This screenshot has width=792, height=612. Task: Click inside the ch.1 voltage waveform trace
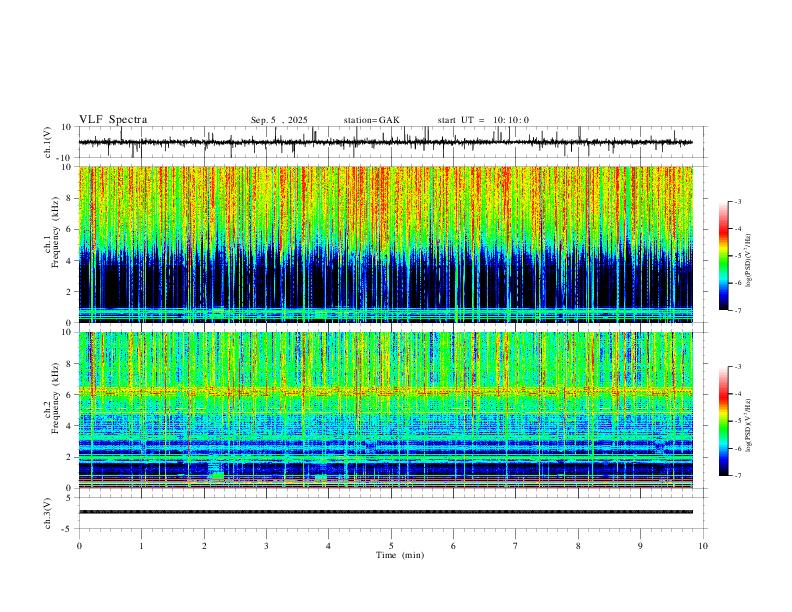coord(385,142)
